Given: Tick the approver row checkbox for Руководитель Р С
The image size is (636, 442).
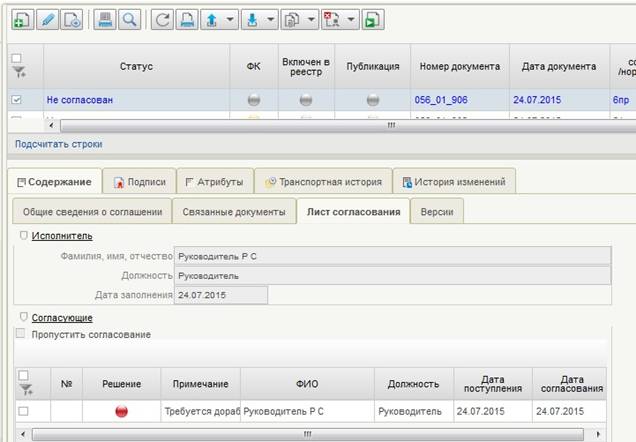Looking at the screenshot, I should 23,411.
